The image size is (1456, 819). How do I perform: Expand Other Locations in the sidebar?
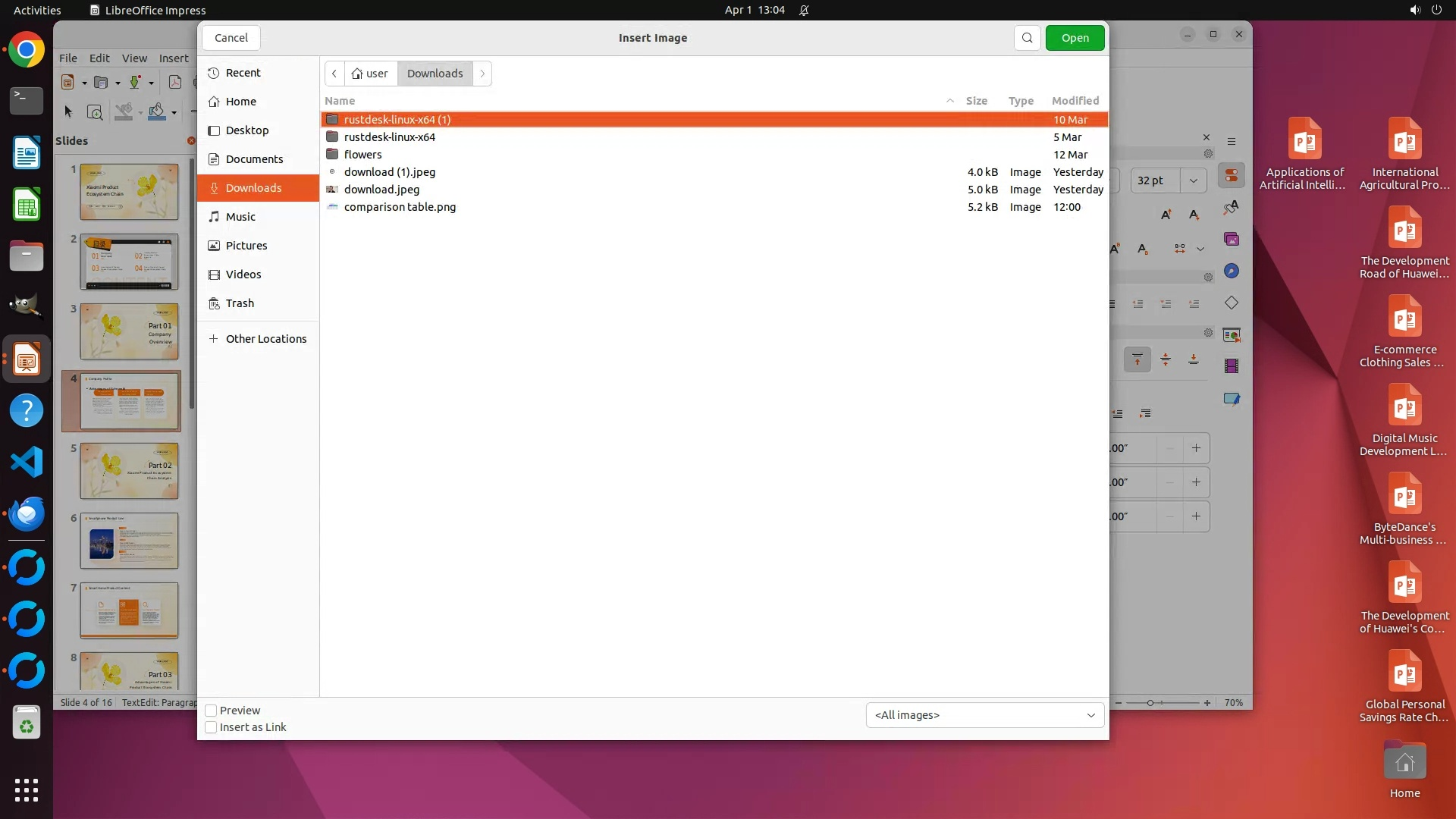tap(265, 339)
